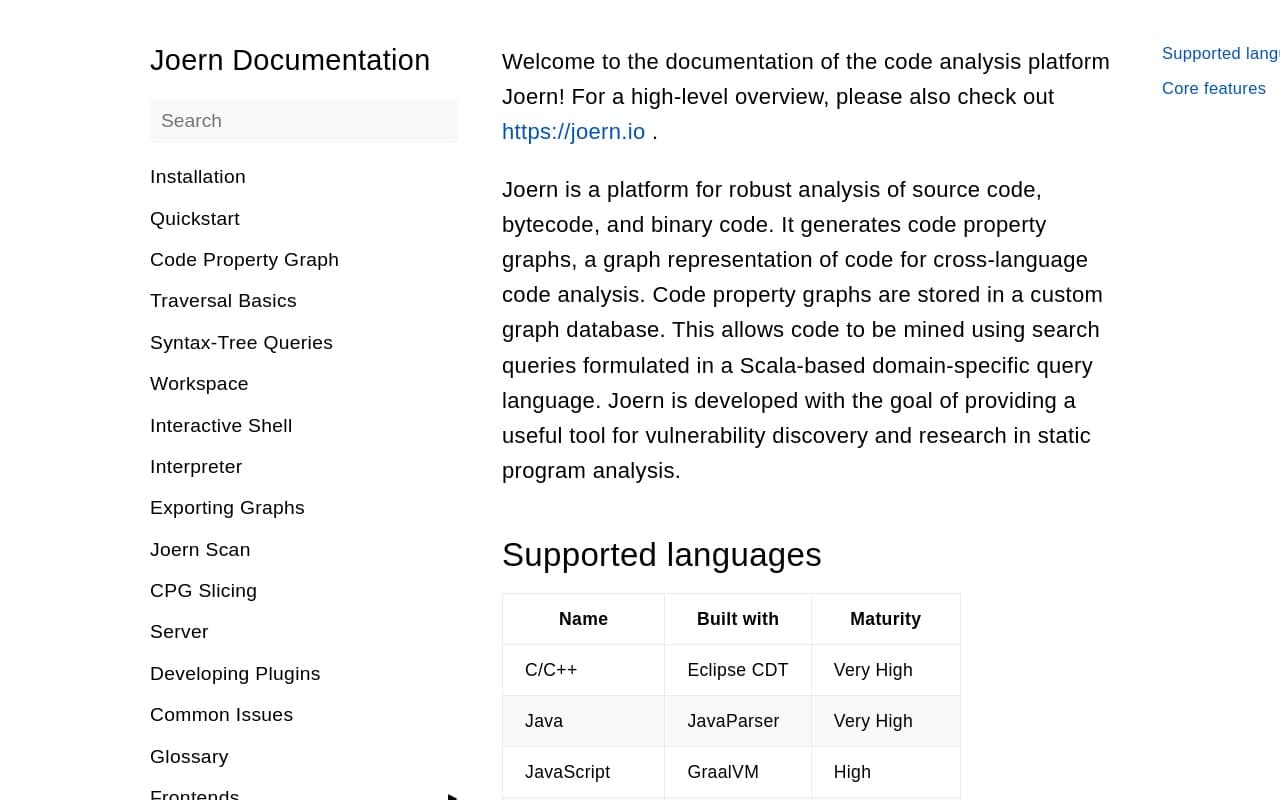Expand the Frontends section arrow
Image resolution: width=1280 pixels, height=800 pixels.
[452, 796]
